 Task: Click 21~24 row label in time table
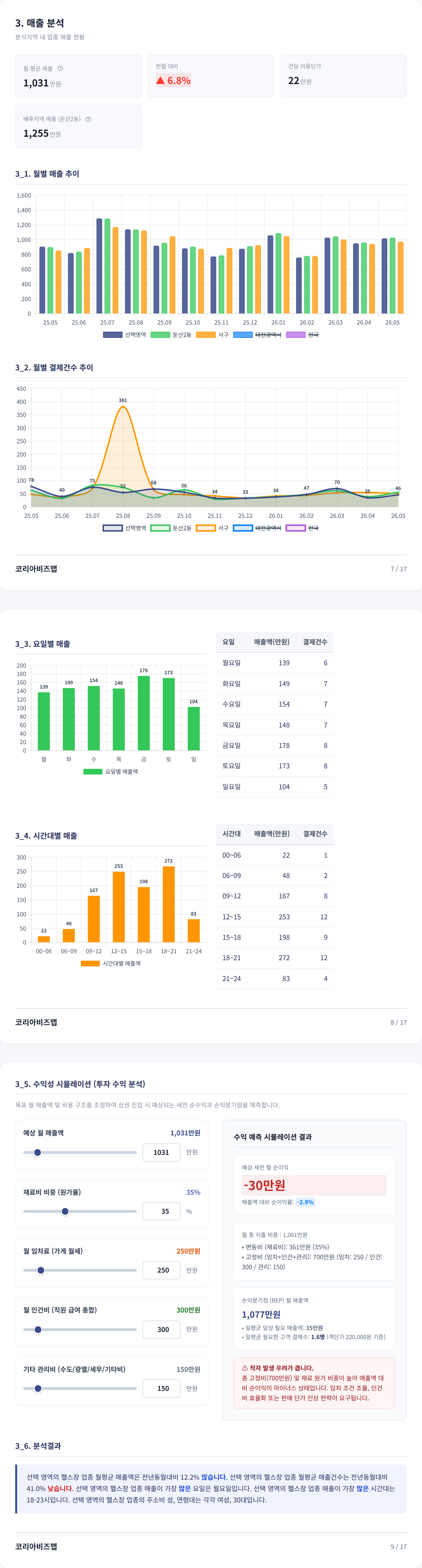tap(231, 978)
